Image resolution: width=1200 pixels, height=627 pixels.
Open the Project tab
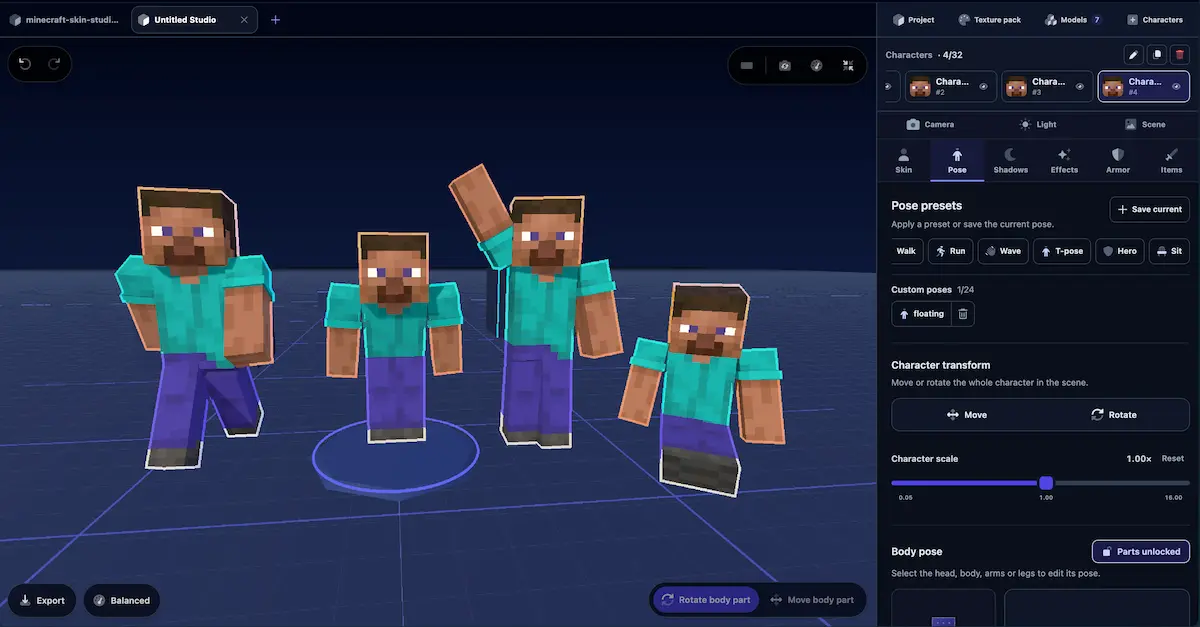tap(913, 20)
